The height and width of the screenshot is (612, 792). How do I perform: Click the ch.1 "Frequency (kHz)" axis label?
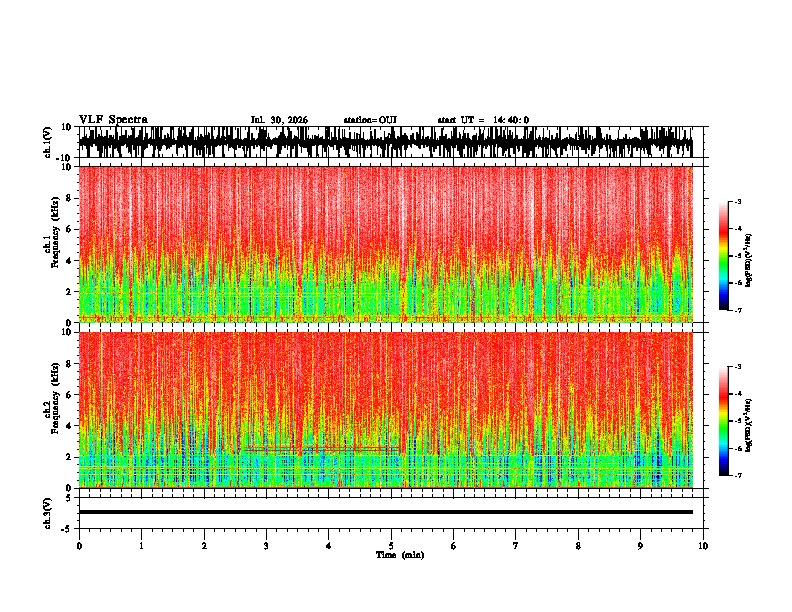click(x=55, y=232)
